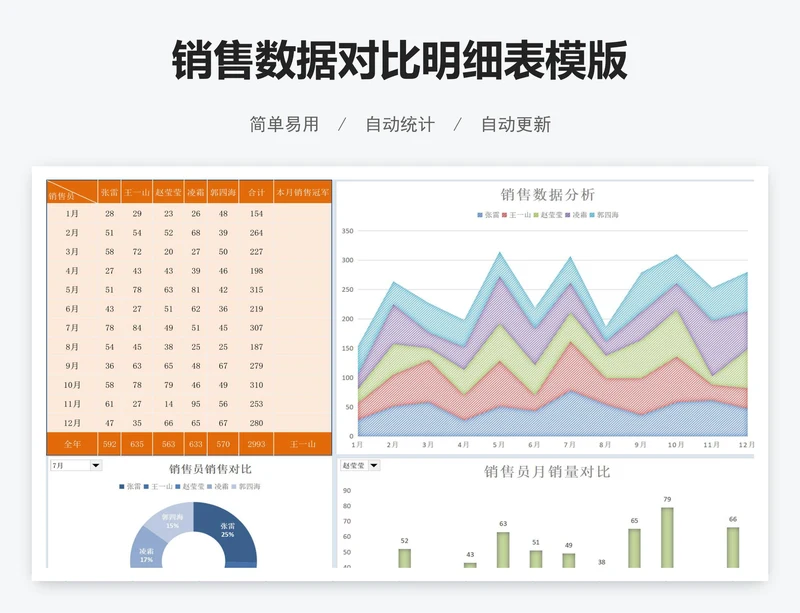Click the 635 yearly total cell
Screen dimensions: 800x613
(x=137, y=444)
